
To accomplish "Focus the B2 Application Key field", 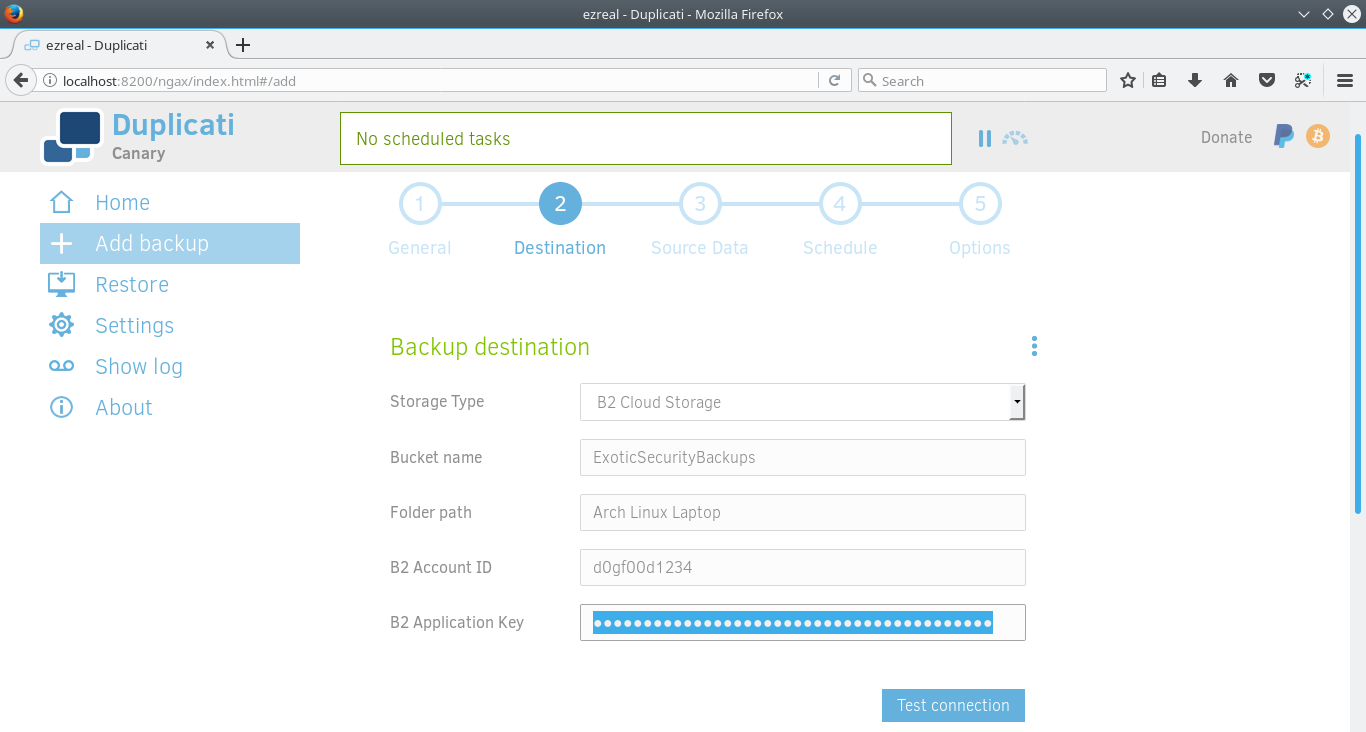I will coord(803,622).
